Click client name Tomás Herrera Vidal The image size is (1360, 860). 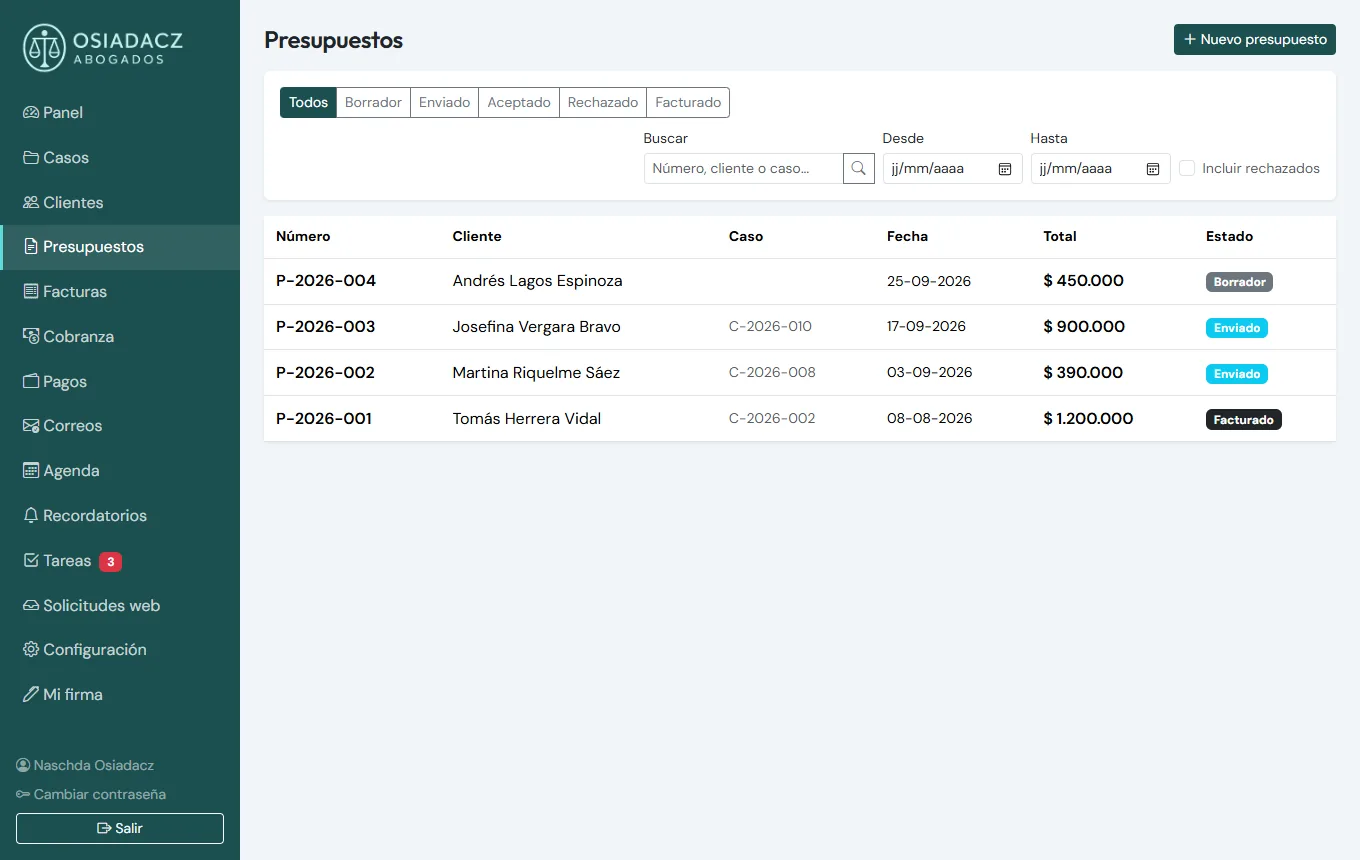pyautogui.click(x=526, y=419)
